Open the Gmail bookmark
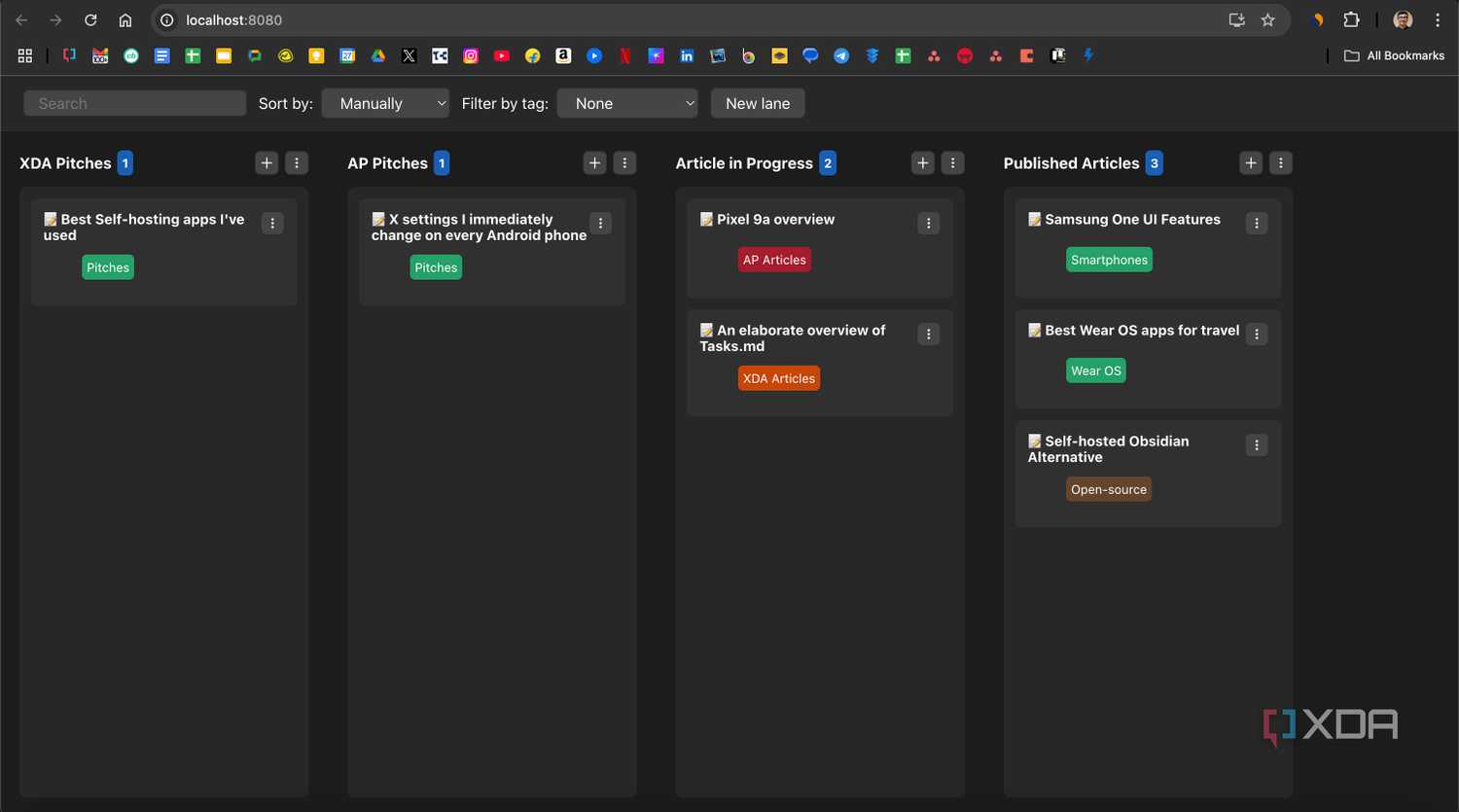The width and height of the screenshot is (1459, 812). (100, 56)
